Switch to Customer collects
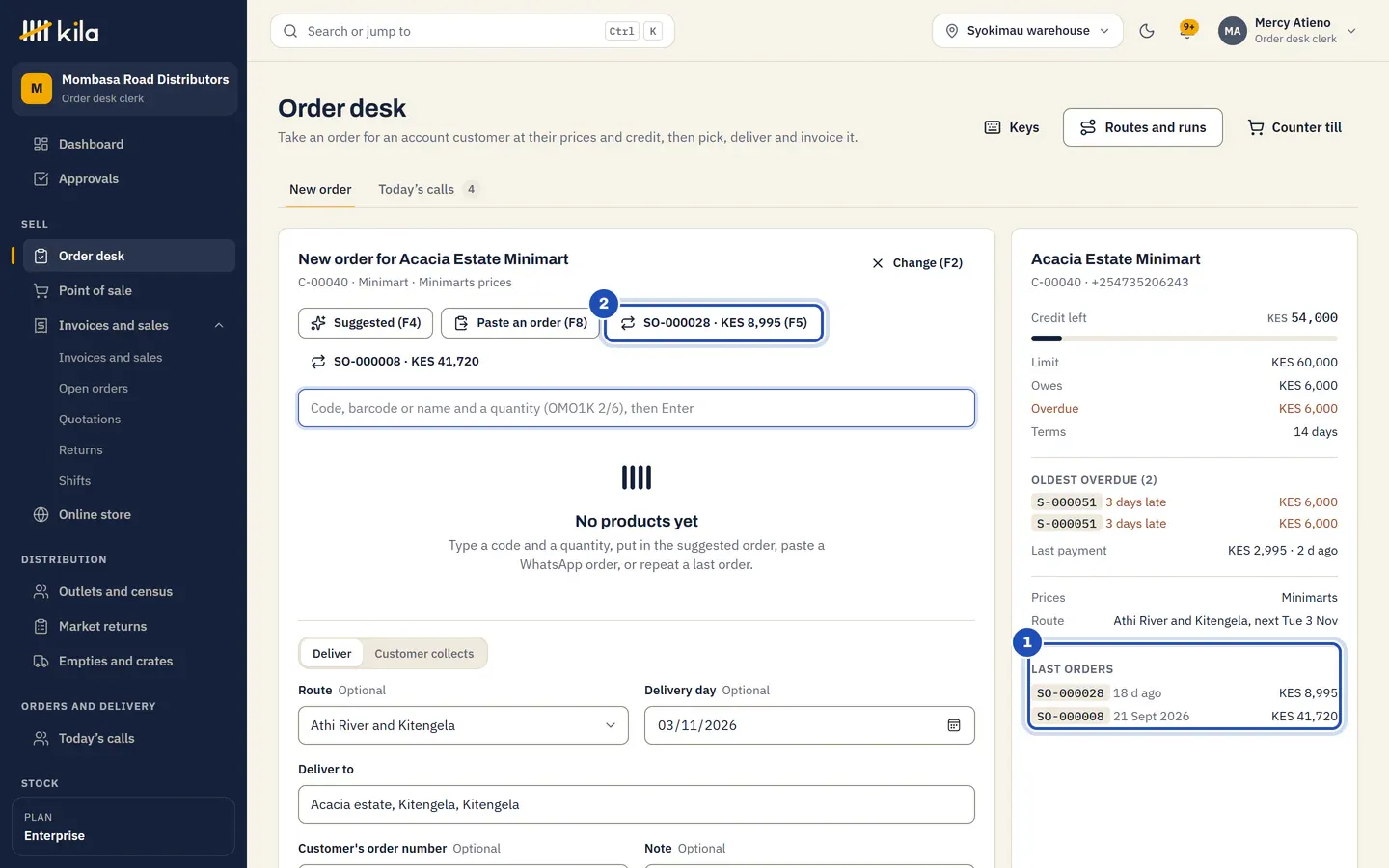Viewport: 1389px width, 868px height. (424, 653)
